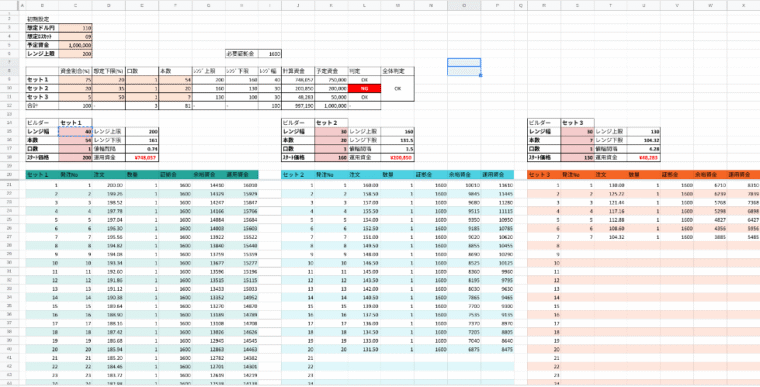The height and width of the screenshot is (387, 760).
Task: Select the 想定ドル円 value cell showing 110
Action: pyautogui.click(x=75, y=28)
